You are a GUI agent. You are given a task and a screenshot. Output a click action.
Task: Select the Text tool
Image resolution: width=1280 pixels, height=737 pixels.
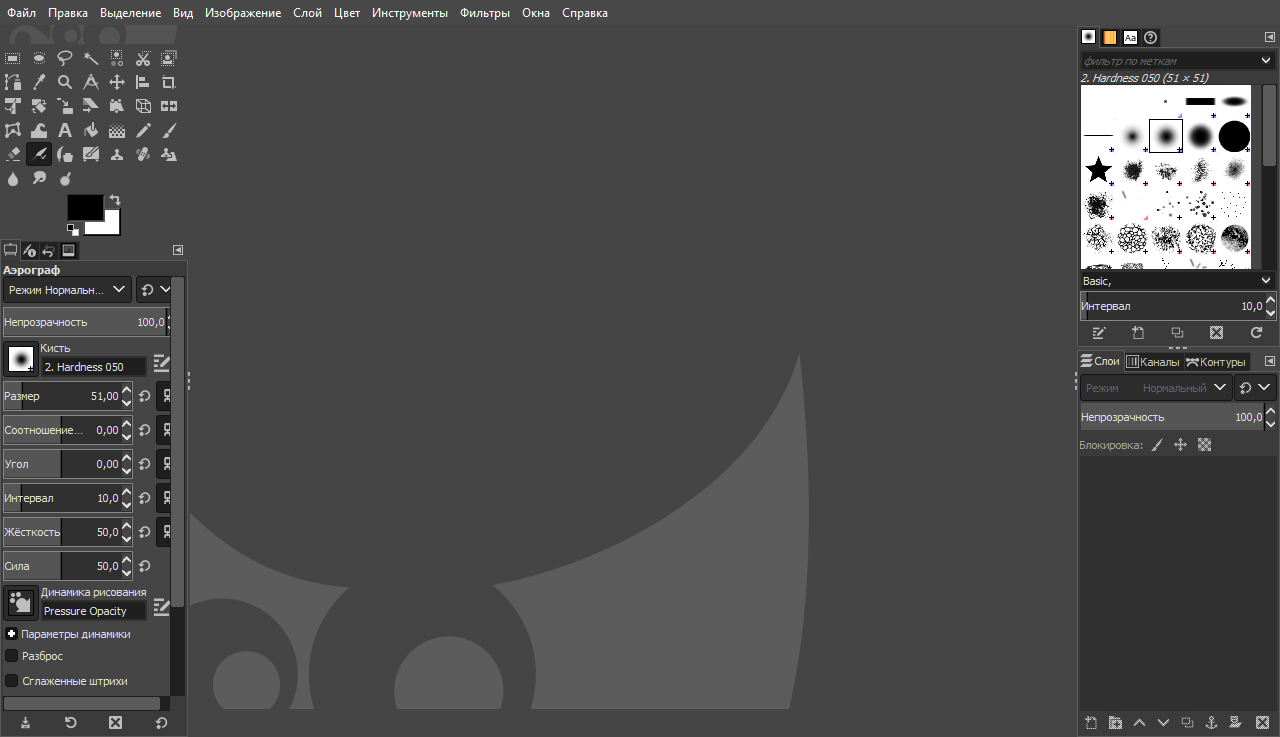(x=65, y=130)
